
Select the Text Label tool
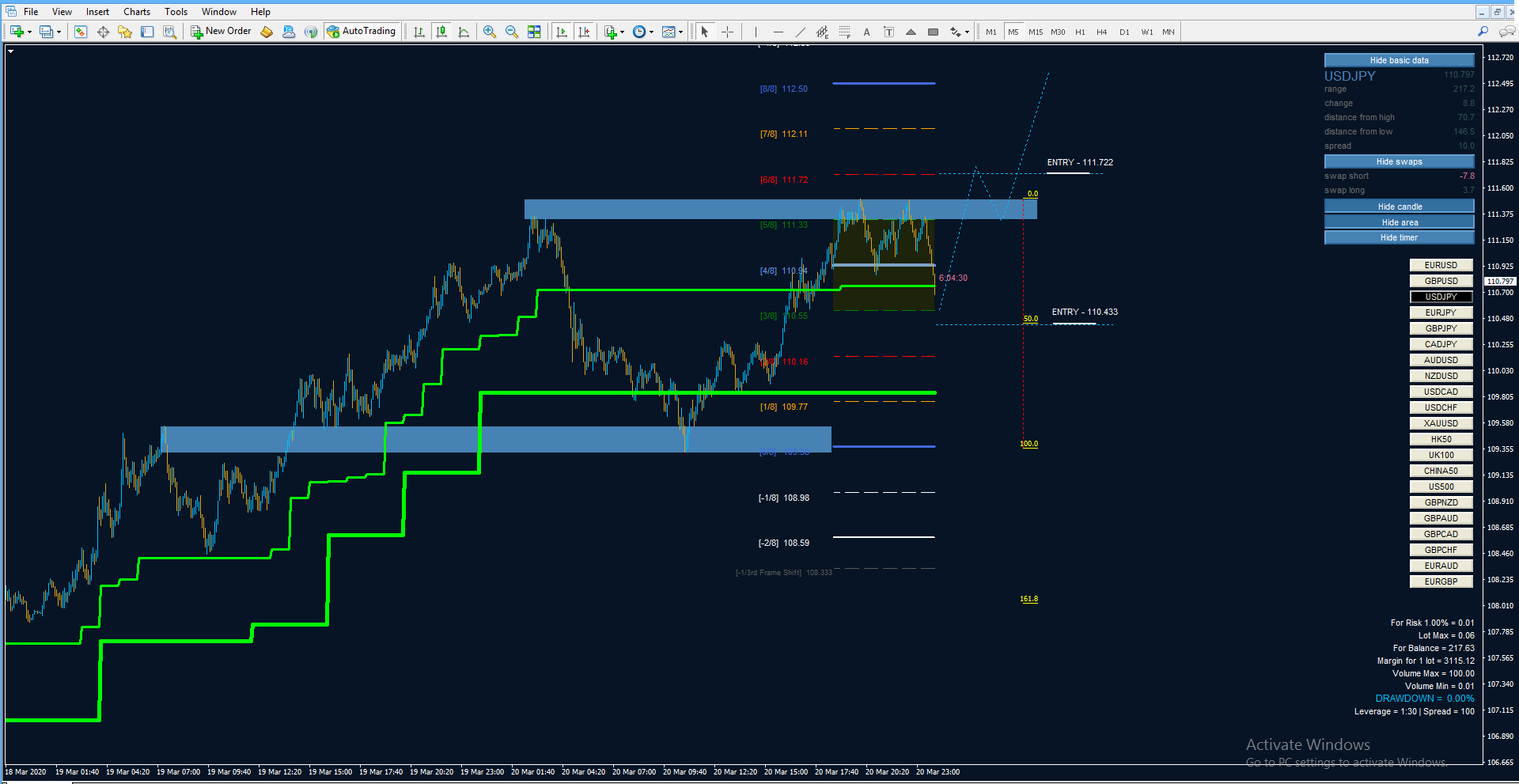click(888, 32)
